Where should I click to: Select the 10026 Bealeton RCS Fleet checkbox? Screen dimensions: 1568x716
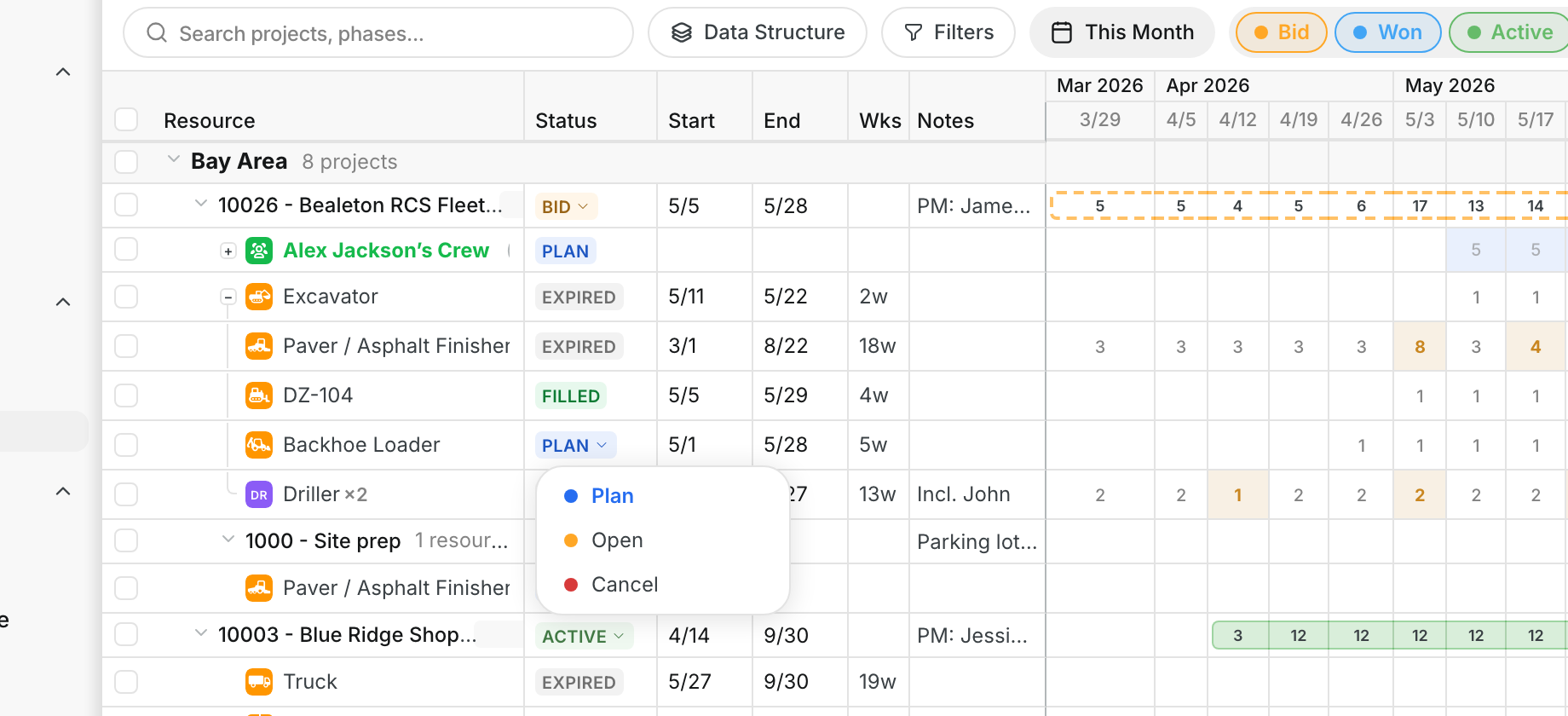click(126, 205)
